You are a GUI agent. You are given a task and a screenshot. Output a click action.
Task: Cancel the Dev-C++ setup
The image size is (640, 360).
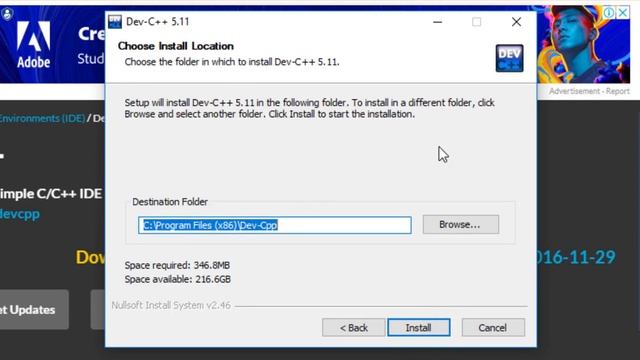click(493, 328)
